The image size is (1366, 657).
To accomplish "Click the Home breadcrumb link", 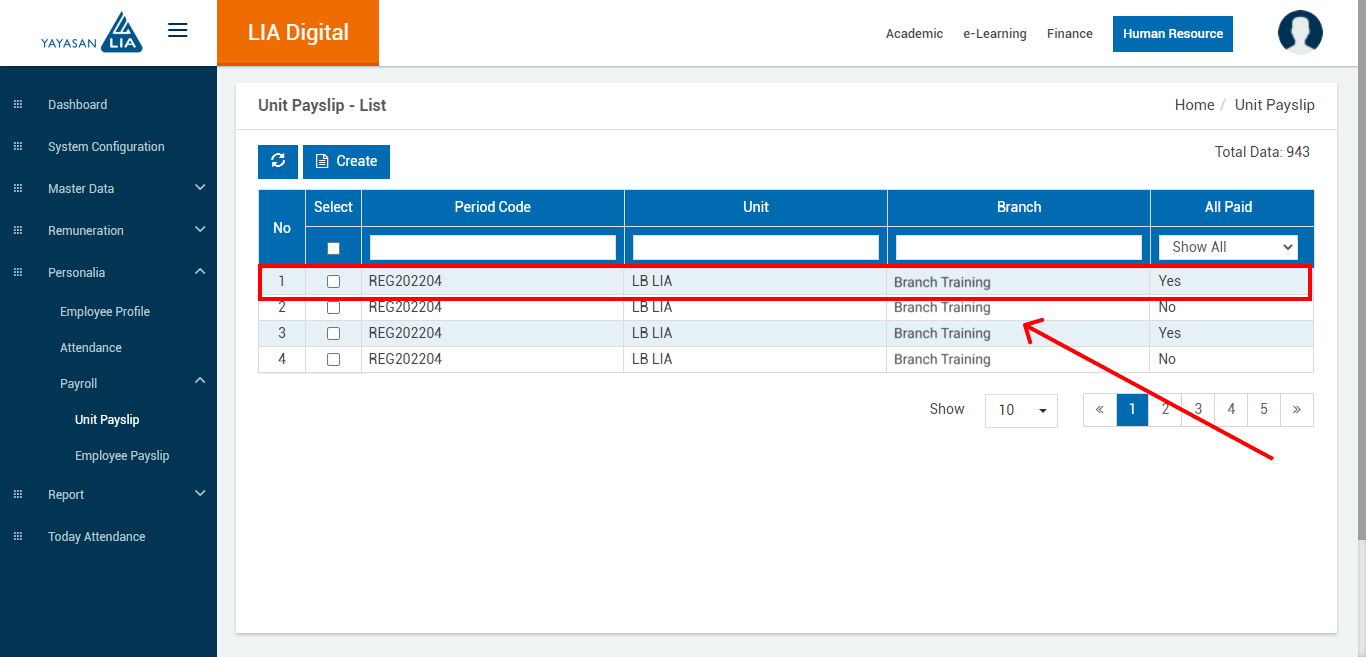I will [1194, 105].
